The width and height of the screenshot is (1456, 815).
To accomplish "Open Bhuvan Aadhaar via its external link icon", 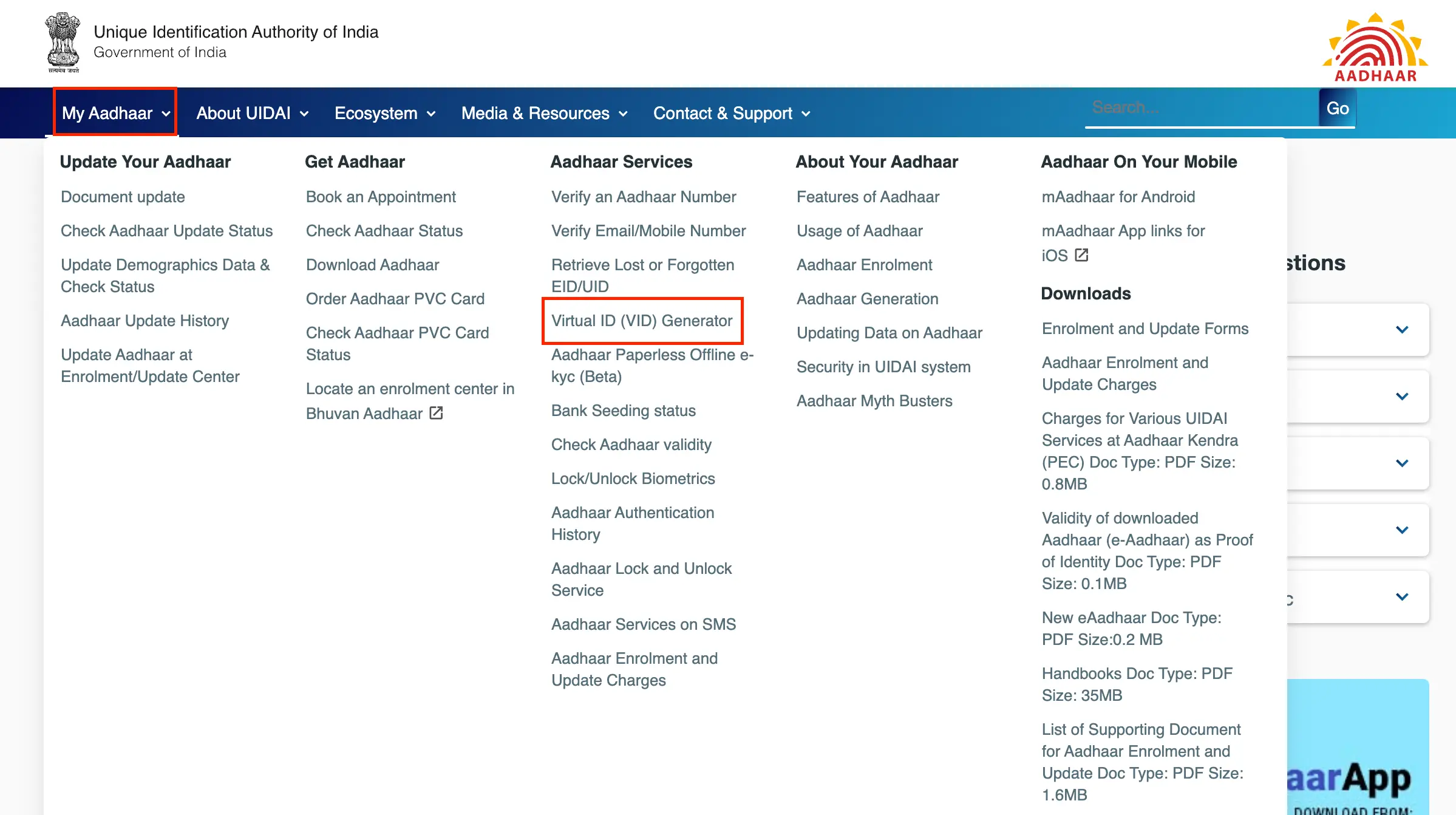I will coord(435,413).
